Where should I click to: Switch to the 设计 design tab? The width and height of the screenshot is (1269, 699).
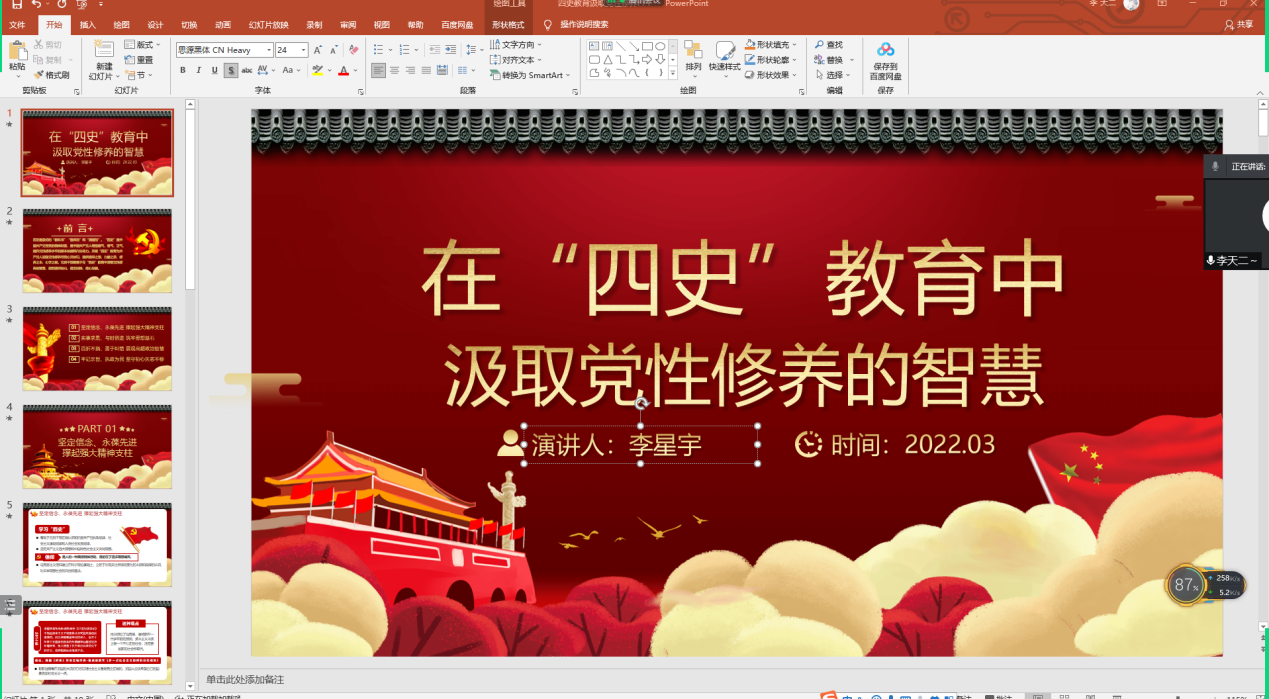click(155, 24)
